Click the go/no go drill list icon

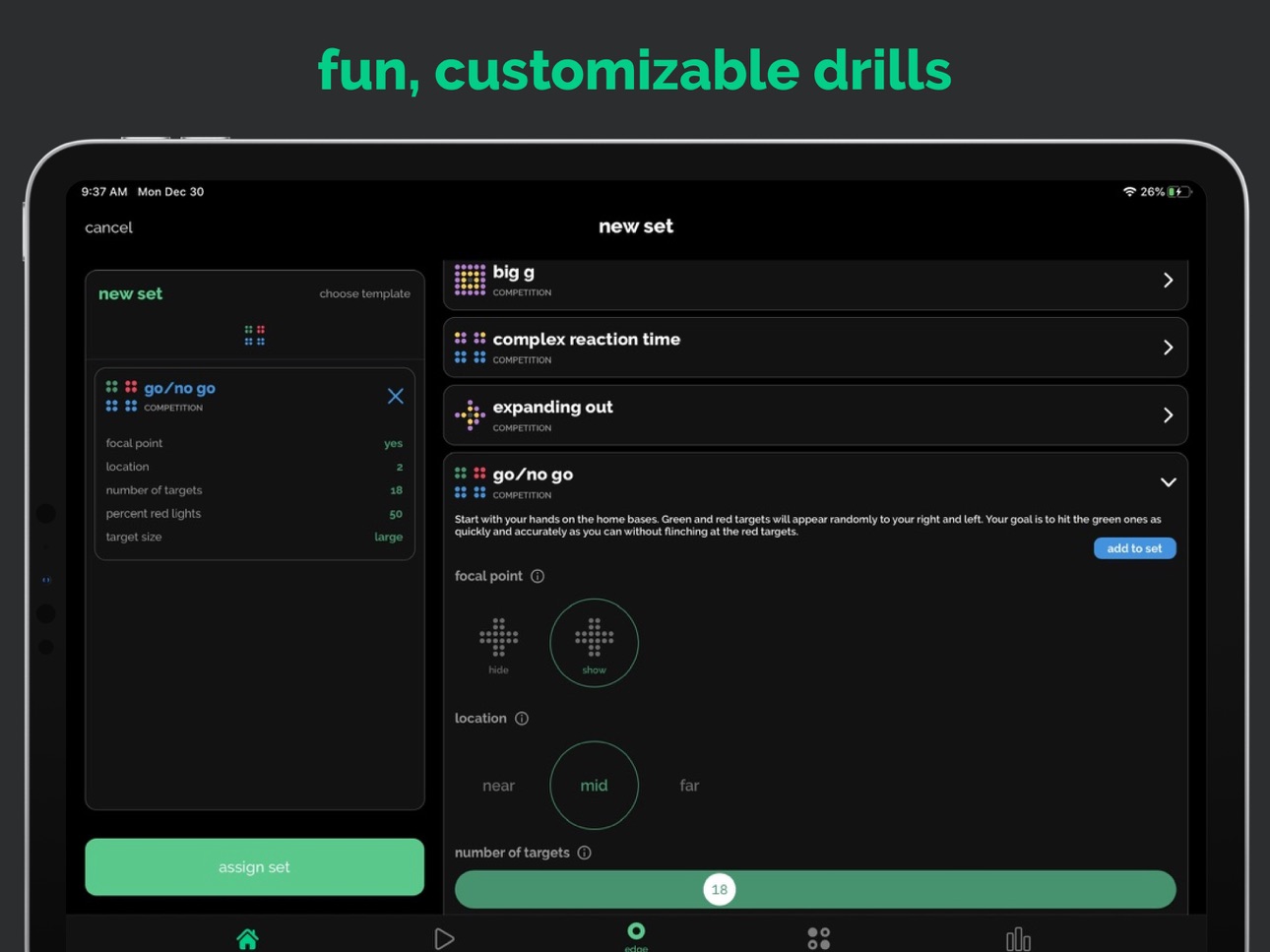pyautogui.click(x=470, y=482)
